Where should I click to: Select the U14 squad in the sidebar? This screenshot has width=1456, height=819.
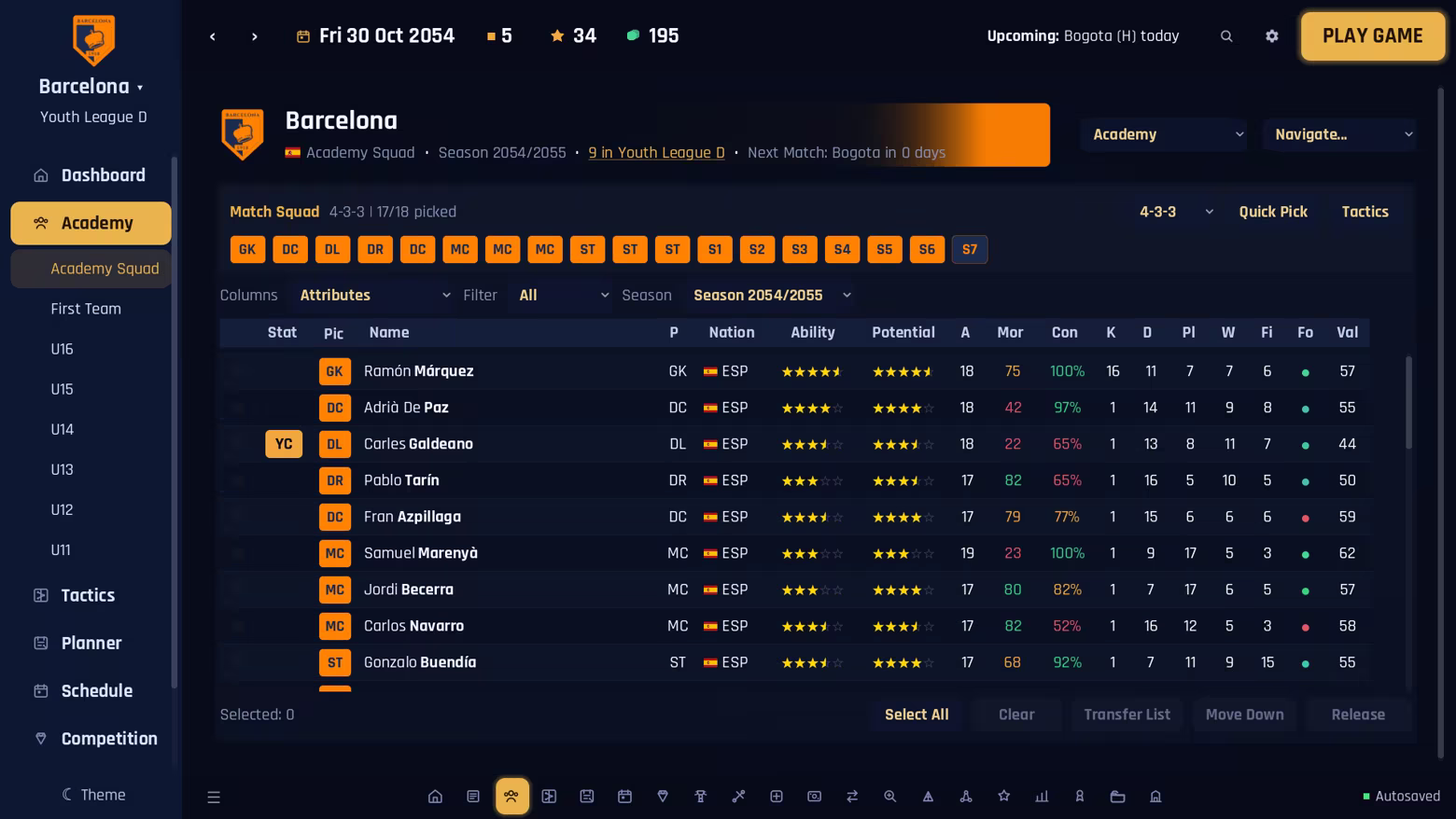coord(91,429)
